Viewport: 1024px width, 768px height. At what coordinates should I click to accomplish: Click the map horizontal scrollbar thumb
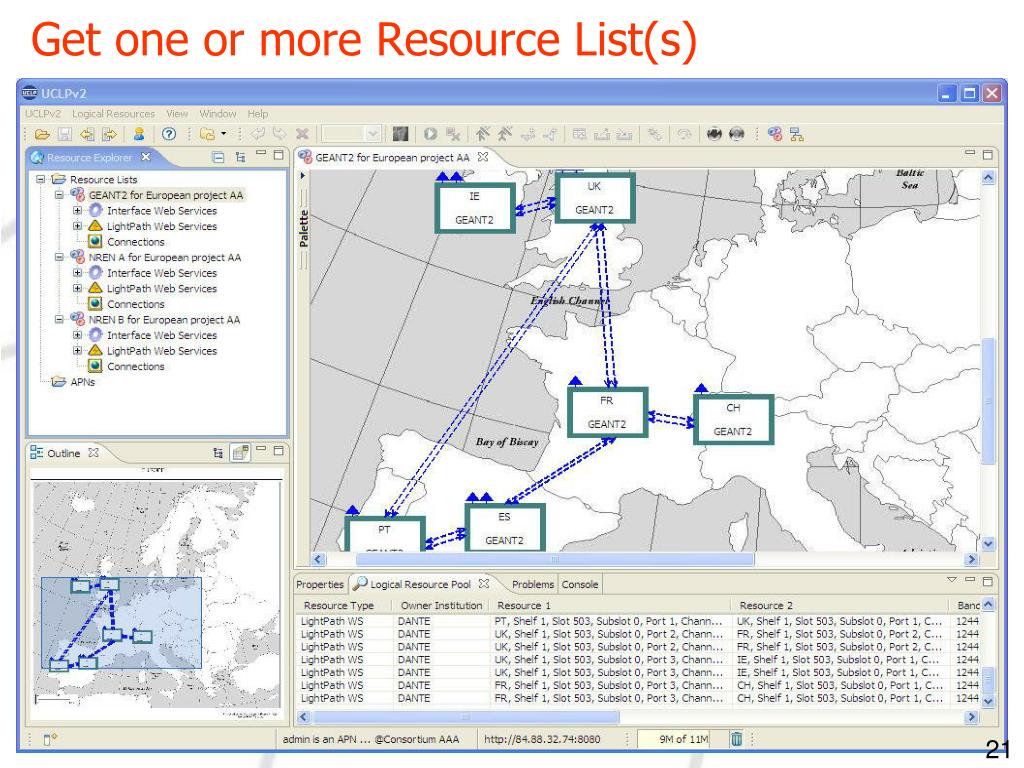coord(554,560)
